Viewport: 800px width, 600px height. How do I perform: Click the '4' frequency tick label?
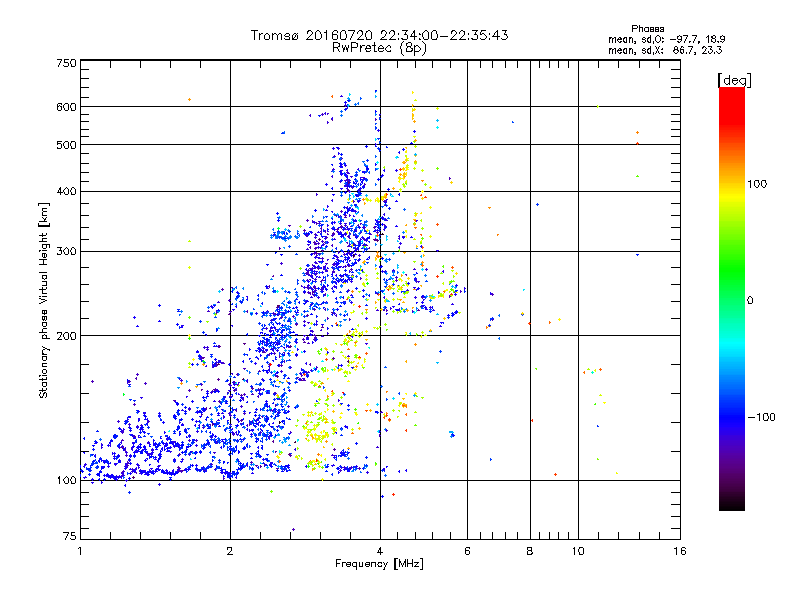[380, 551]
